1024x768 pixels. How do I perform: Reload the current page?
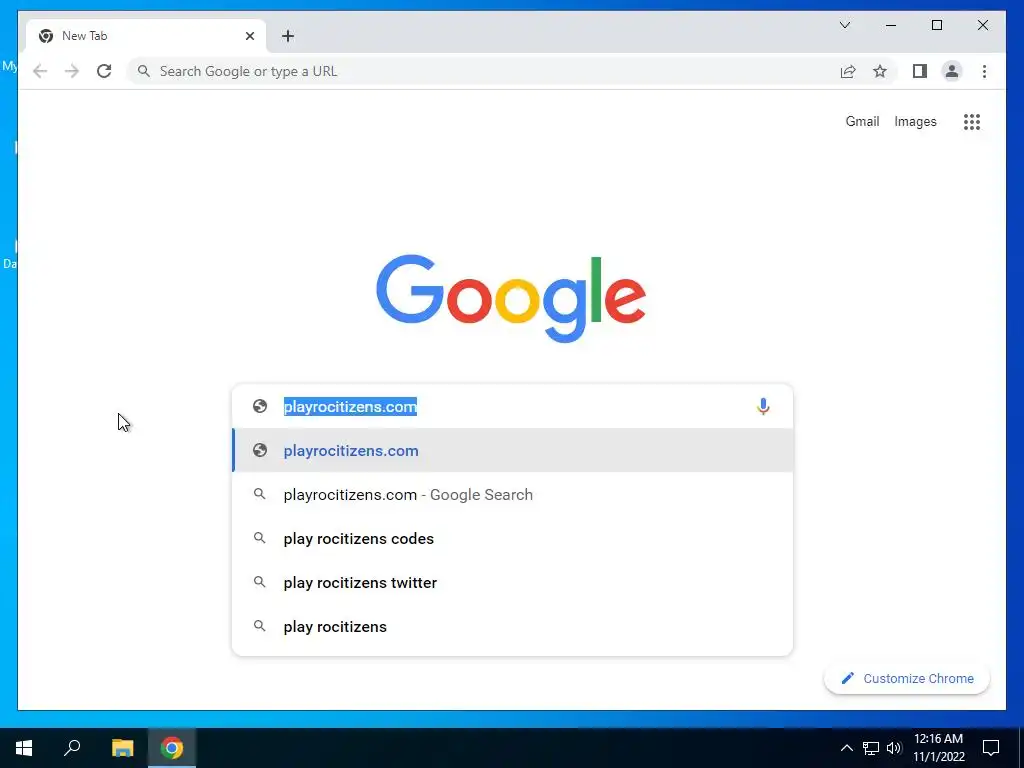coord(104,71)
